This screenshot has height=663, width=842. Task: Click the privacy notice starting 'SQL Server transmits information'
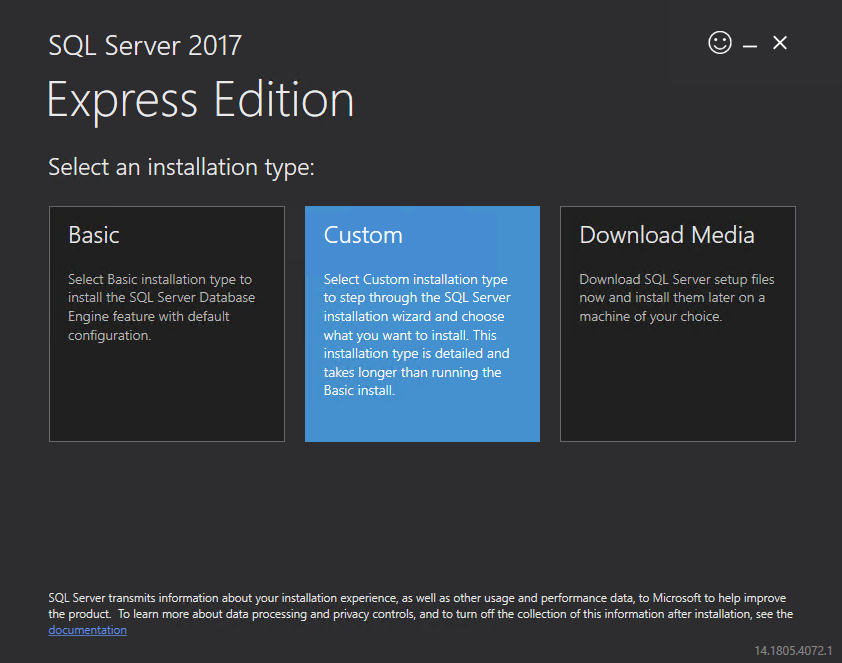point(420,614)
